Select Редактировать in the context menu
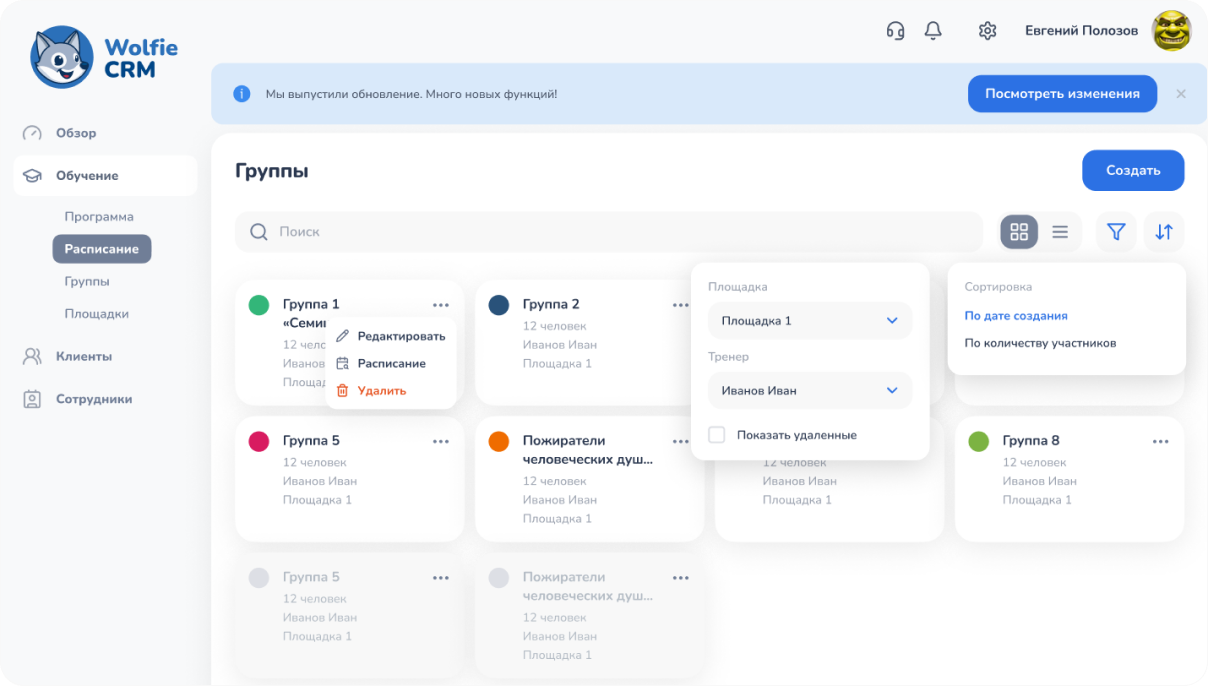The width and height of the screenshot is (1208, 686). pos(400,336)
